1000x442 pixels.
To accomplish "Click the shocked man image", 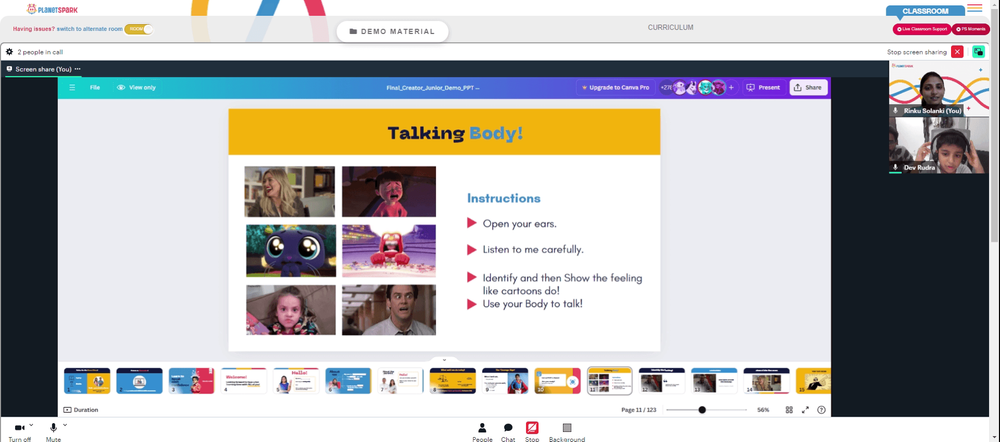I will click(389, 309).
